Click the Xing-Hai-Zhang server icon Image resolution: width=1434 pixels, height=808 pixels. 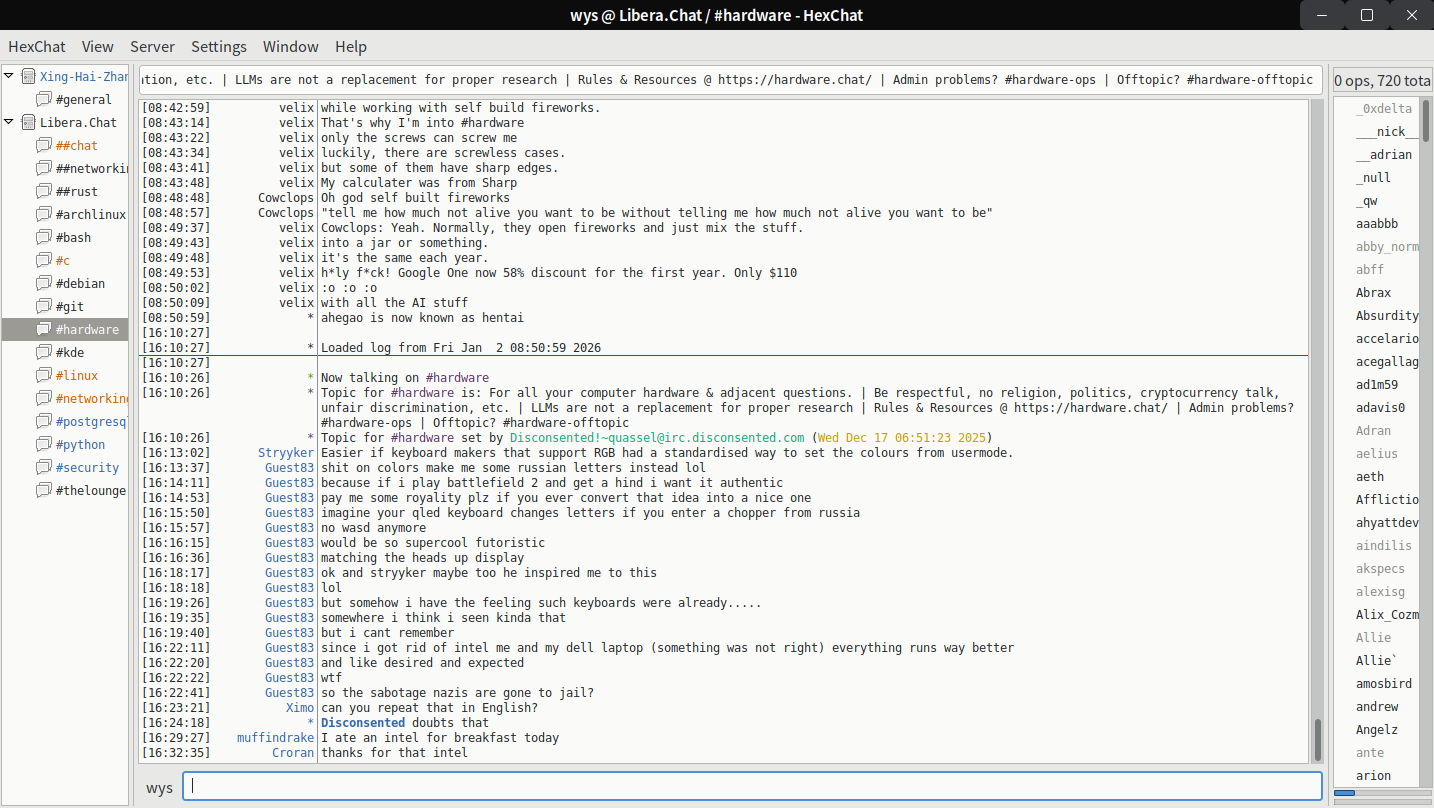[x=28, y=76]
